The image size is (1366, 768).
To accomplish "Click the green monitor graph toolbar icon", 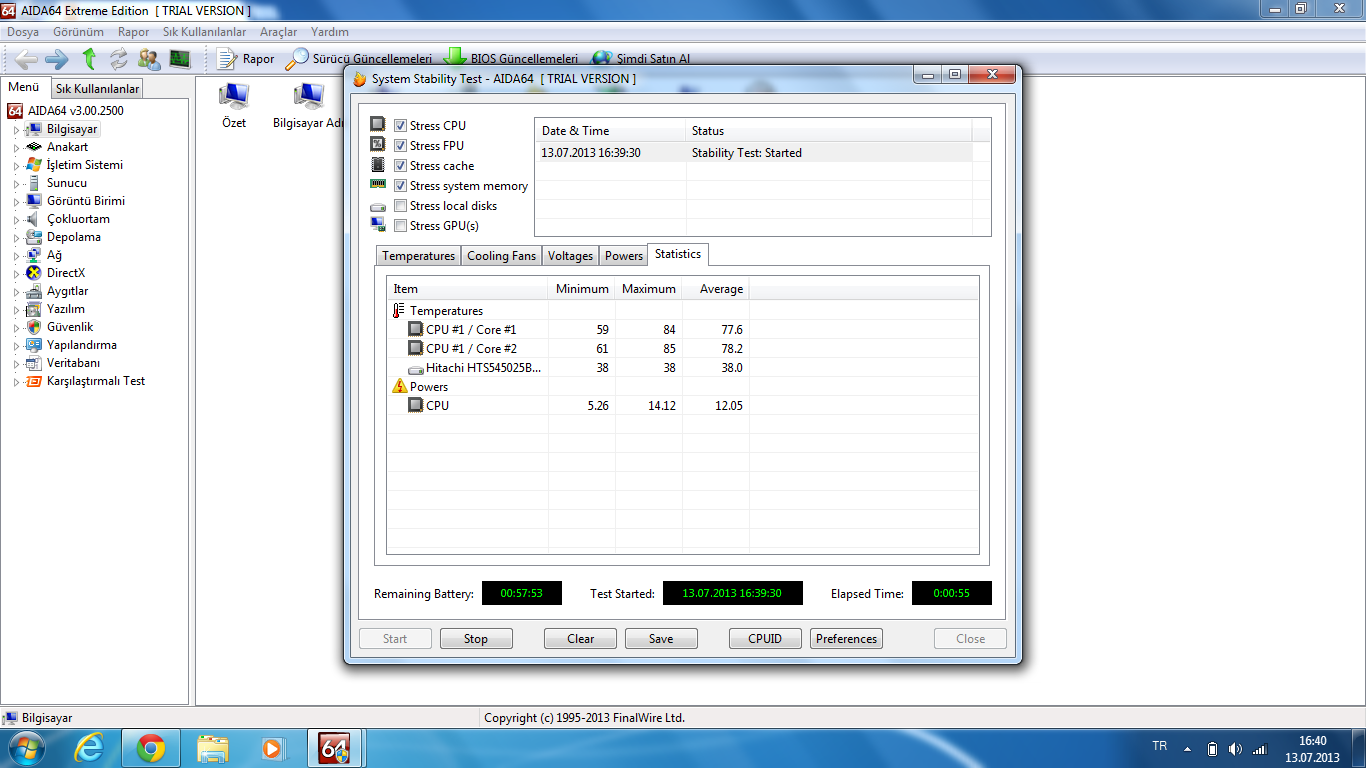I will point(180,59).
